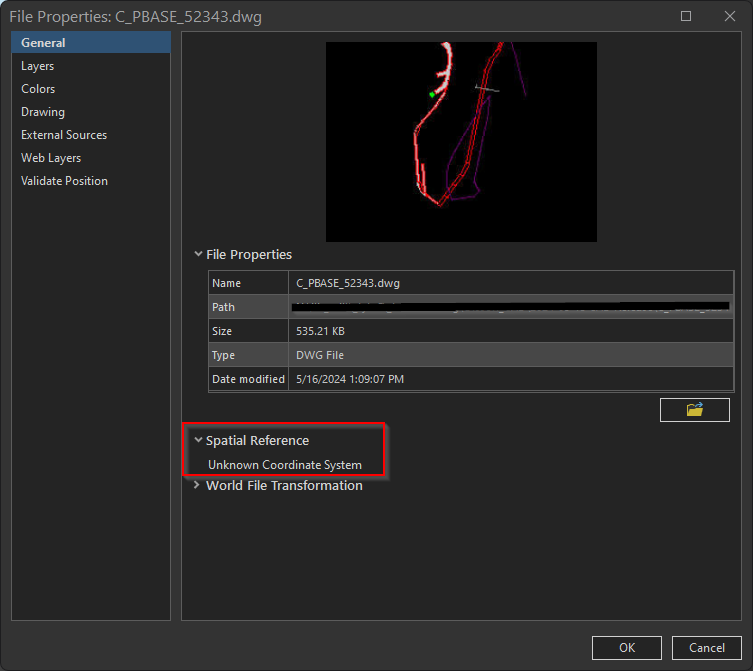Click the Date modified row label
The width and height of the screenshot is (753, 671).
[x=248, y=379]
